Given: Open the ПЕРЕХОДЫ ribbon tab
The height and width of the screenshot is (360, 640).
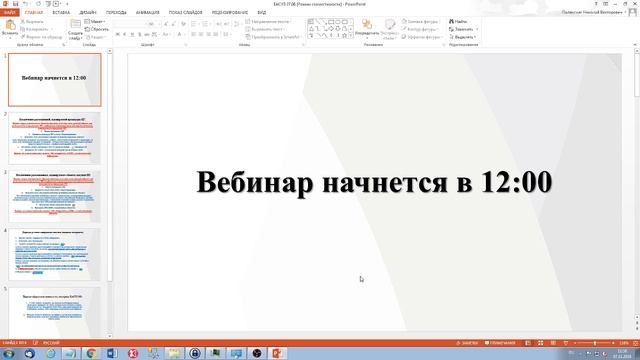Looking at the screenshot, I should 116,13.
